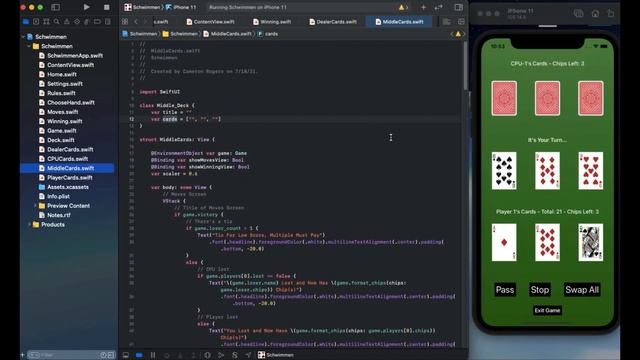The image size is (640, 360).
Task: Choose the iPhone 11 run destination
Action: pyautogui.click(x=181, y=7)
